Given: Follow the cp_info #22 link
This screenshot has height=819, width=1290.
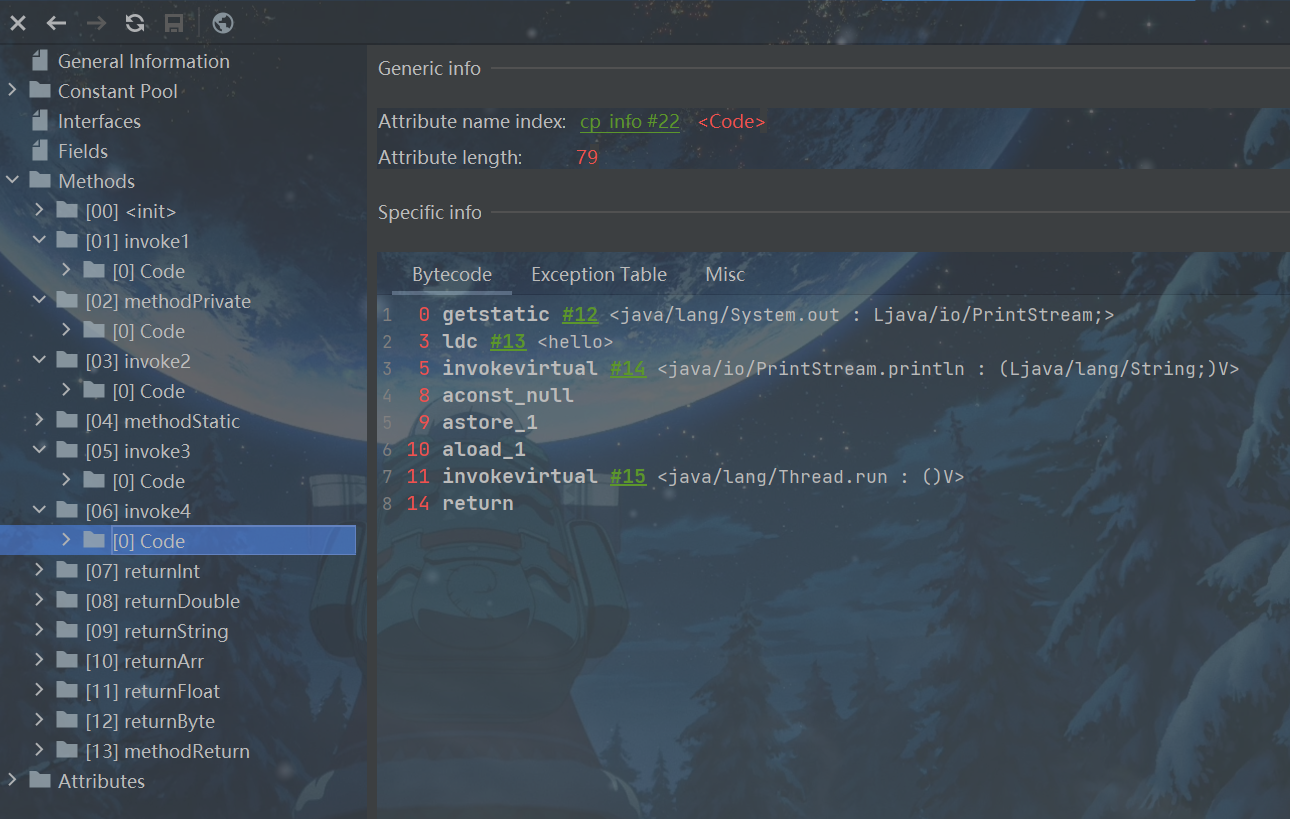Looking at the screenshot, I should pos(629,122).
